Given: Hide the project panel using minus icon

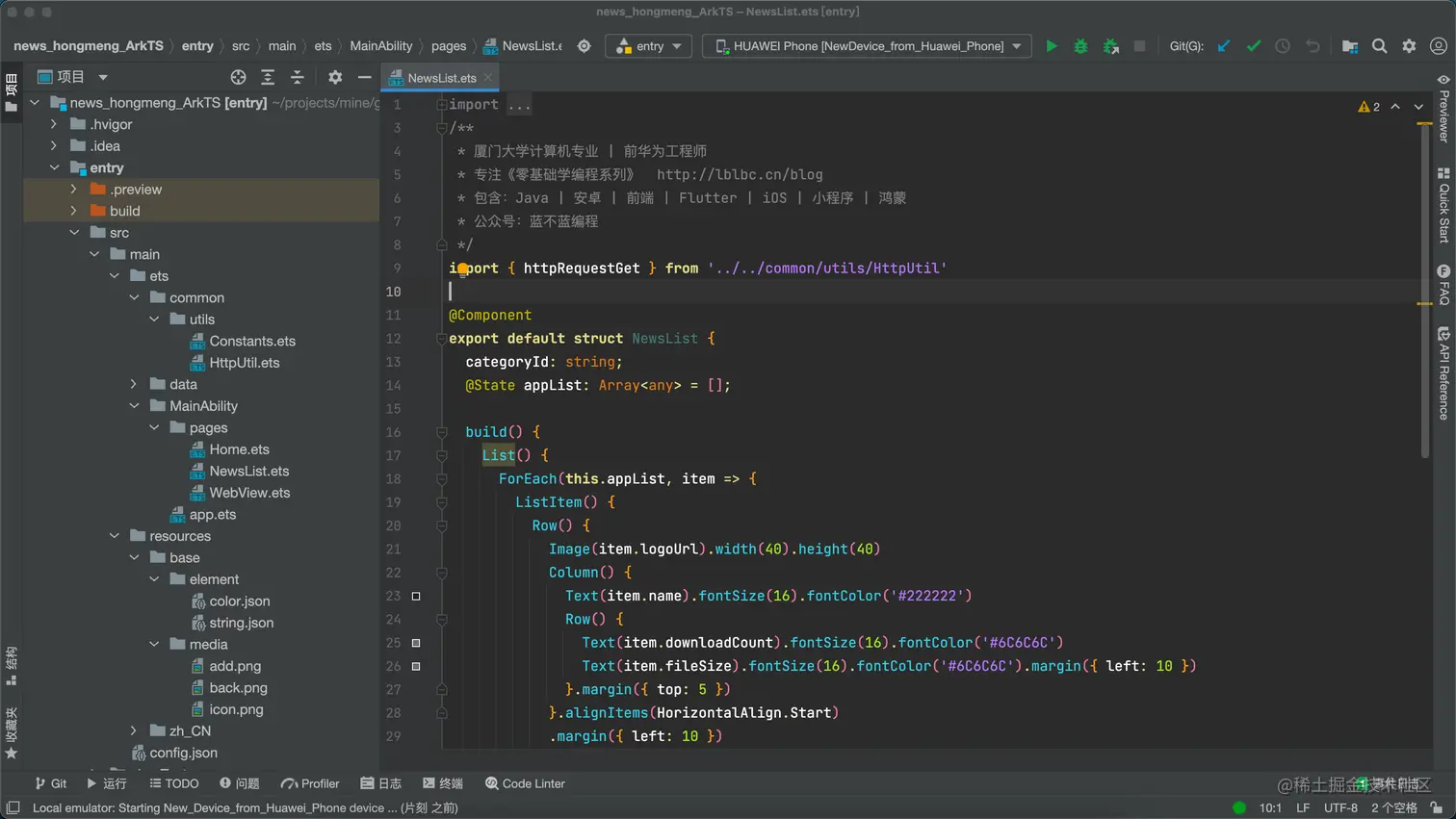Looking at the screenshot, I should click(x=364, y=77).
